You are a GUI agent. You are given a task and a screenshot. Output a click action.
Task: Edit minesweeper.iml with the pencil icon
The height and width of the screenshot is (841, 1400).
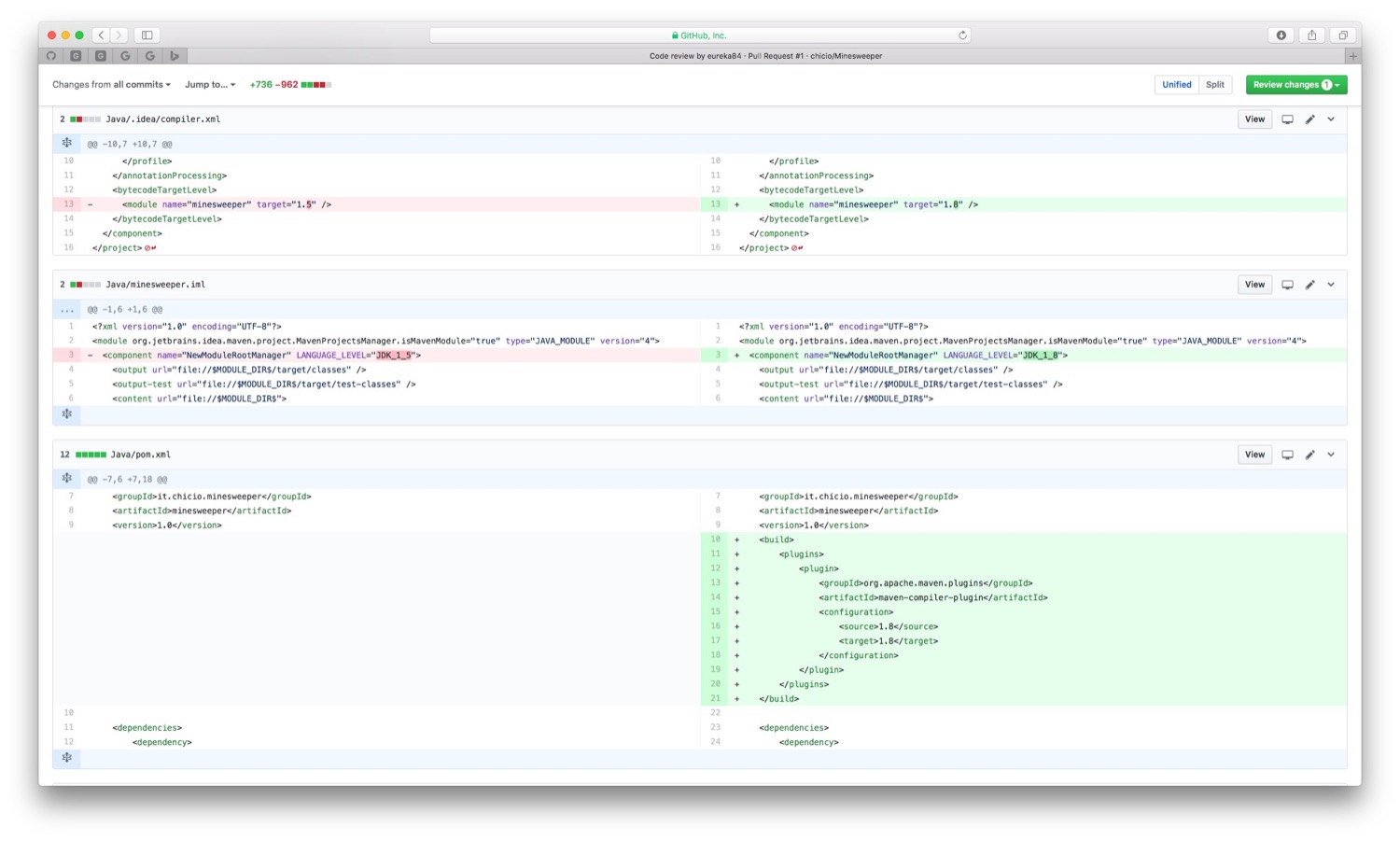pos(1309,285)
